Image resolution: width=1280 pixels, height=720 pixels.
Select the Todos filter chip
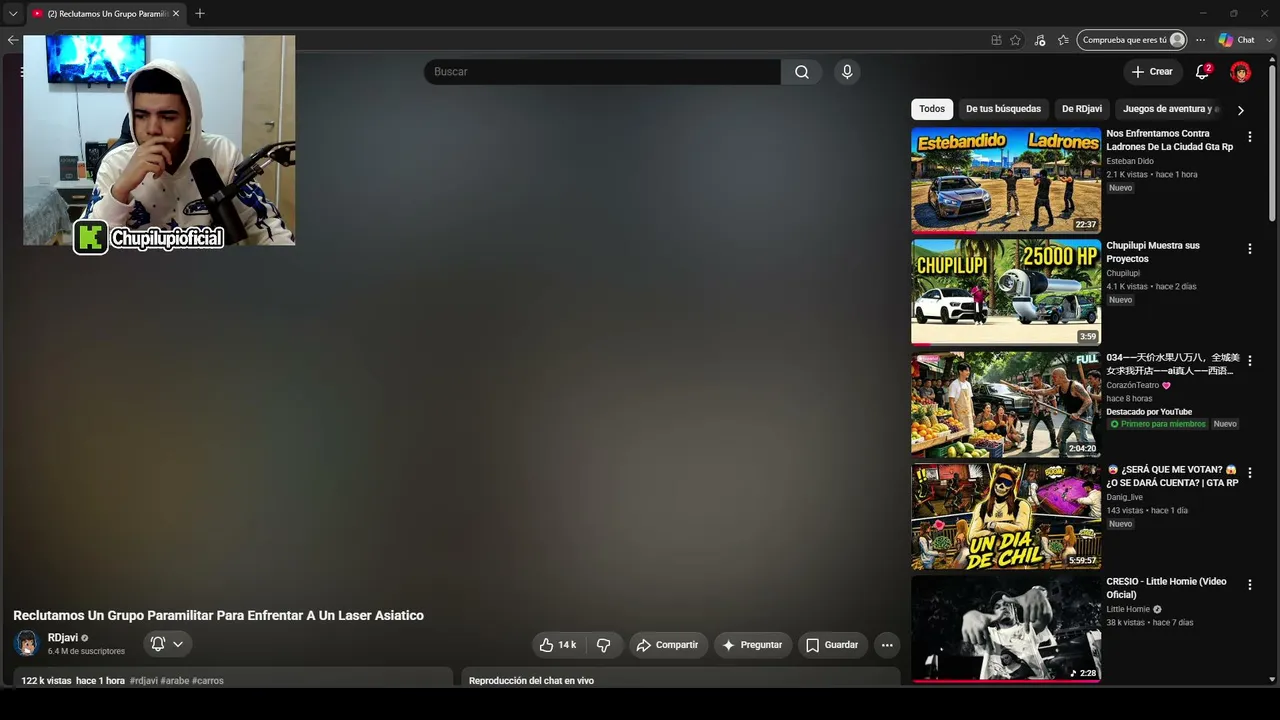click(x=932, y=109)
